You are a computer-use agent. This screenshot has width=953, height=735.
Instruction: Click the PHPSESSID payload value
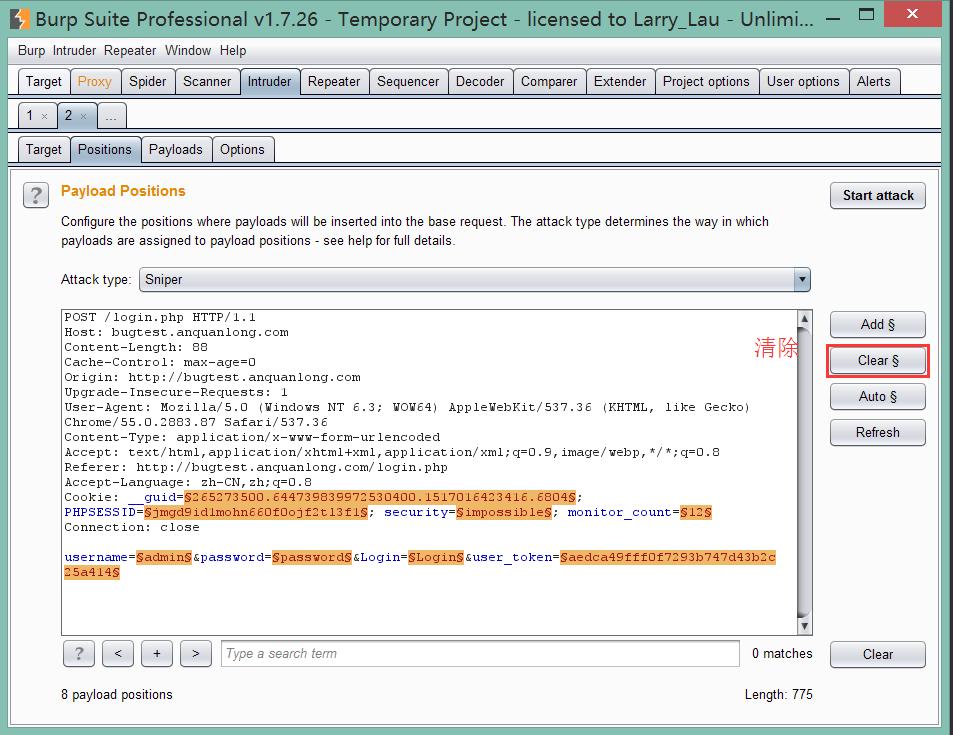pos(256,512)
